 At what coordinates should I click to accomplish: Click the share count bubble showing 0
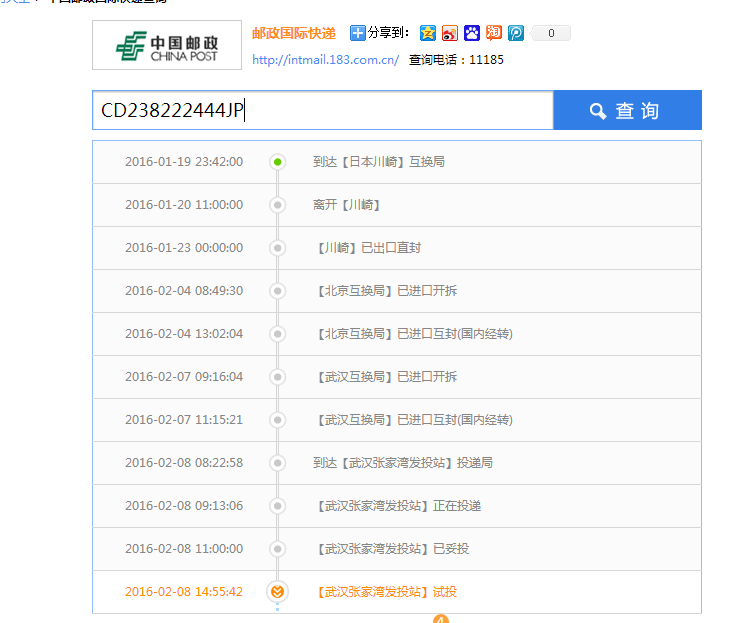(x=551, y=33)
